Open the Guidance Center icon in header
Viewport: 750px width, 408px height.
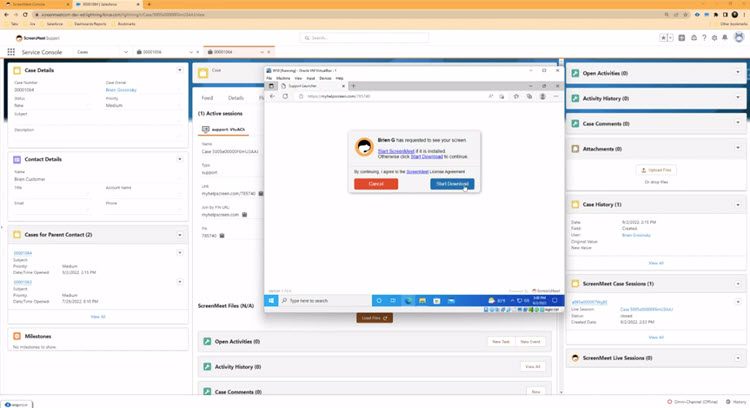pos(694,38)
